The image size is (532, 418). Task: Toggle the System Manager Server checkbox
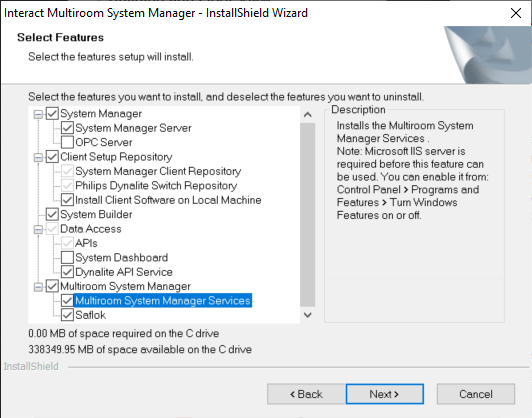(67, 128)
